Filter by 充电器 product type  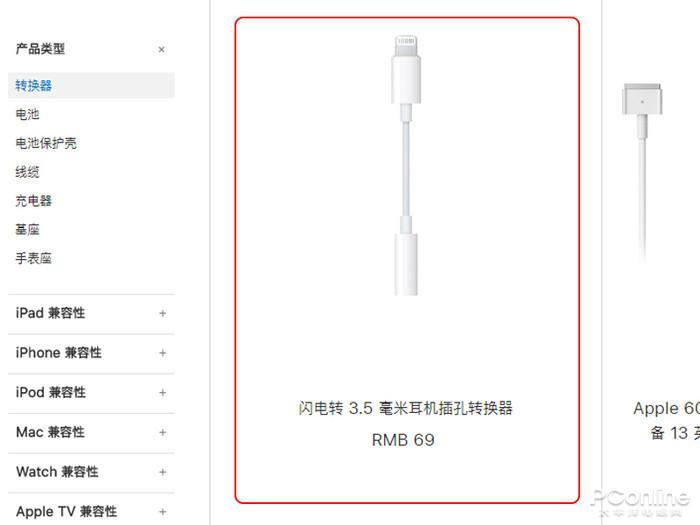[x=33, y=201]
